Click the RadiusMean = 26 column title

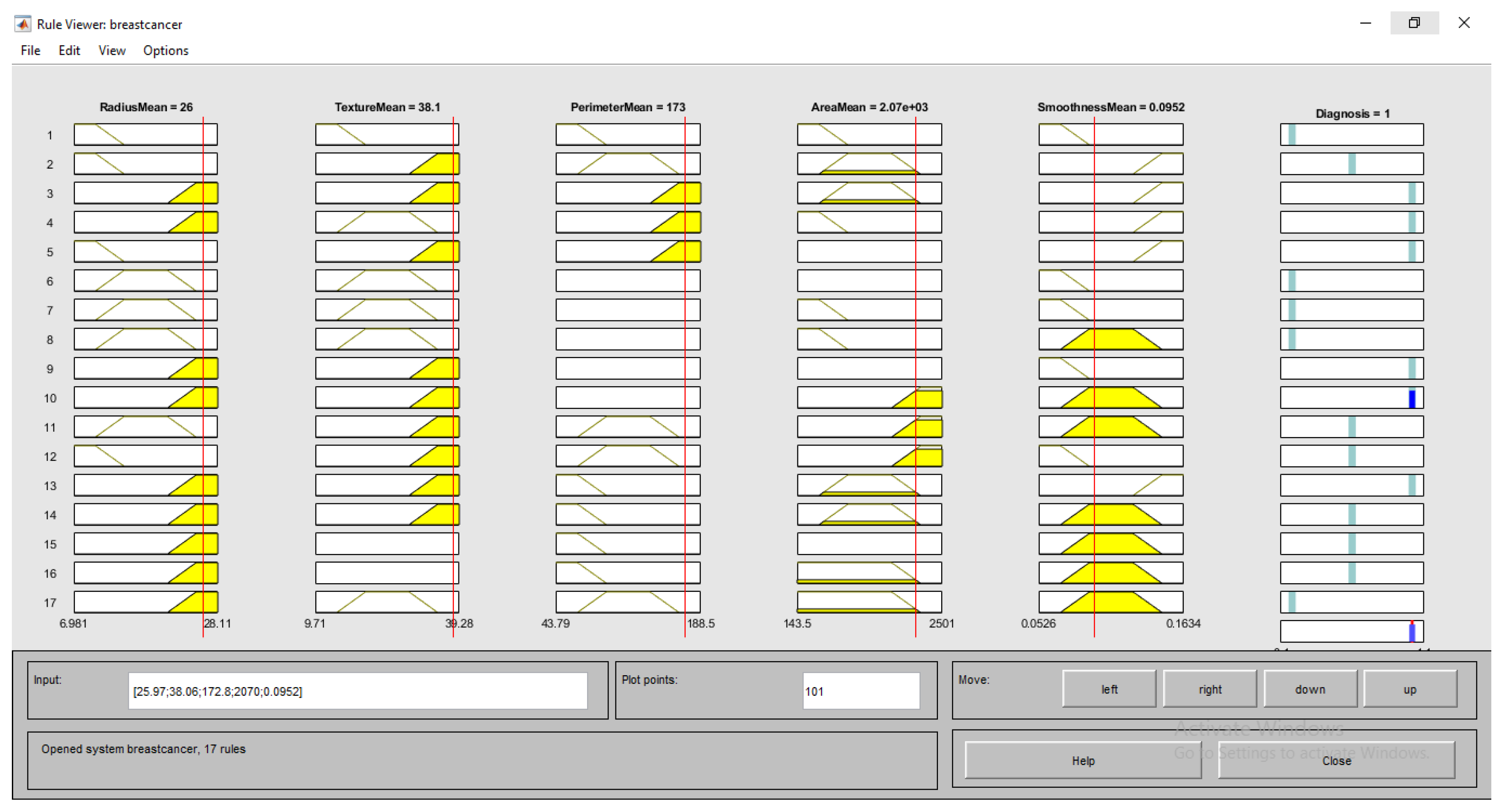[146, 108]
